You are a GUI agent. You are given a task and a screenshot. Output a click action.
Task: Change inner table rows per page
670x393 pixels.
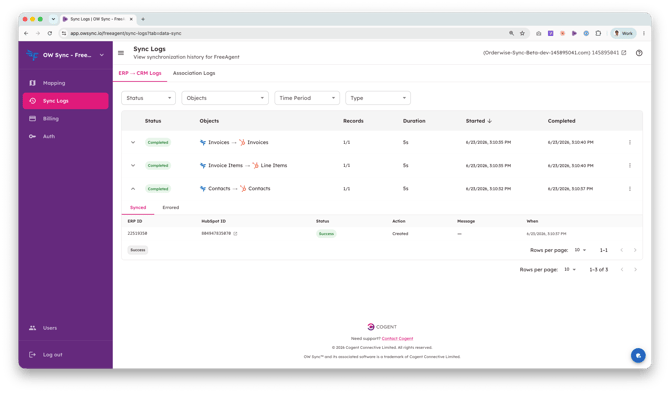click(580, 250)
